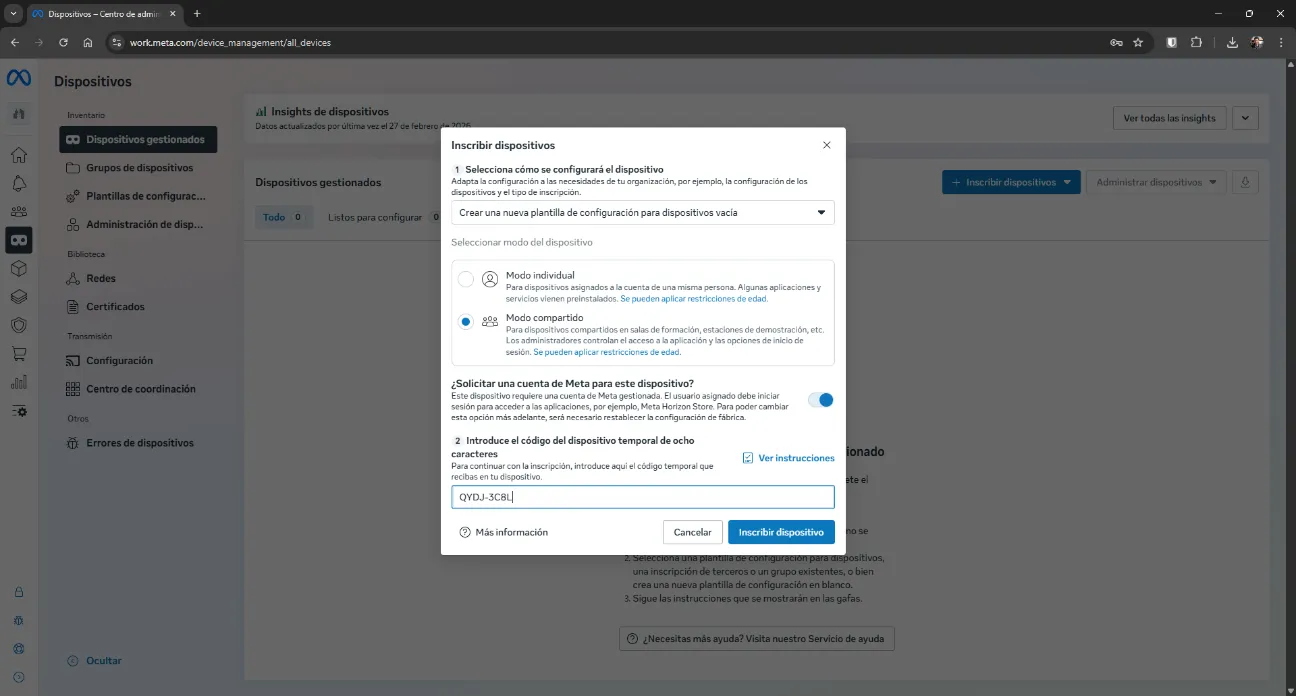Open Administración de dispositivos in sidebar

click(x=138, y=224)
